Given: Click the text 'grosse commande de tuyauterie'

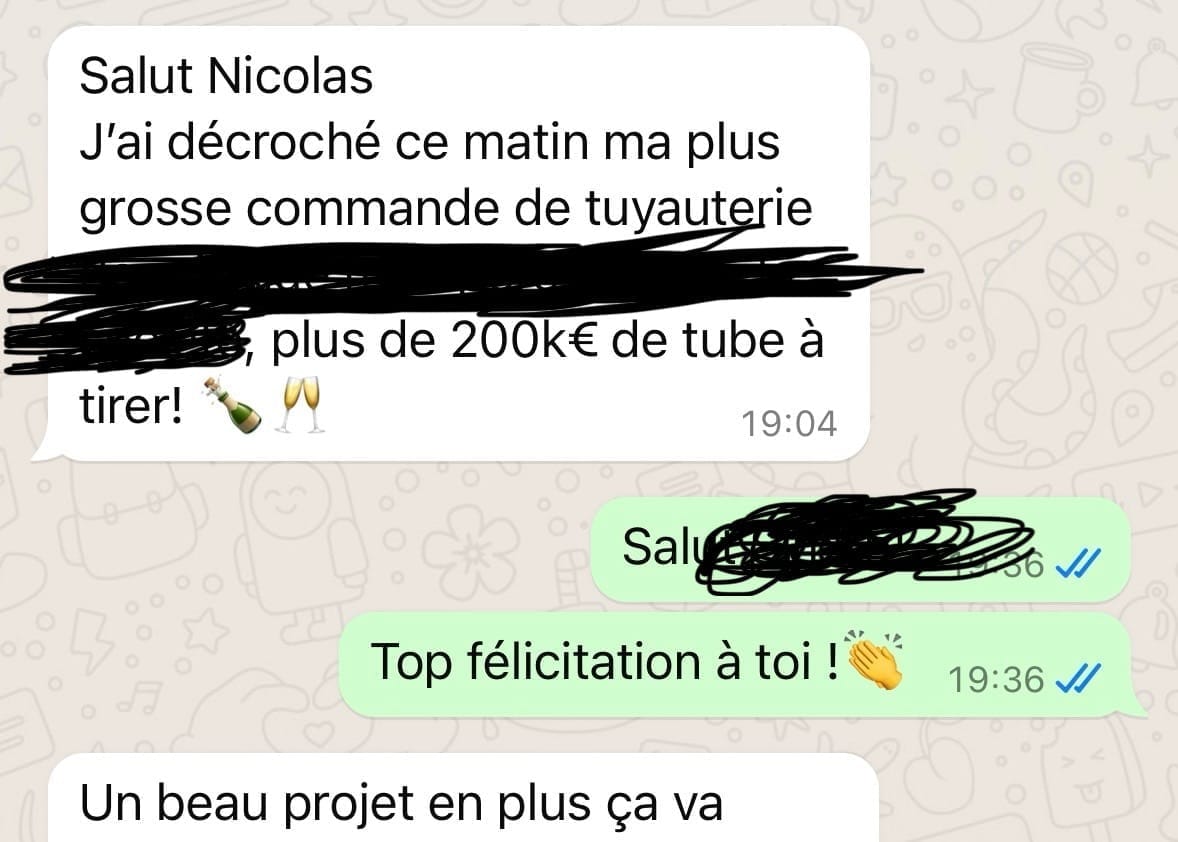Looking at the screenshot, I should 446,208.
